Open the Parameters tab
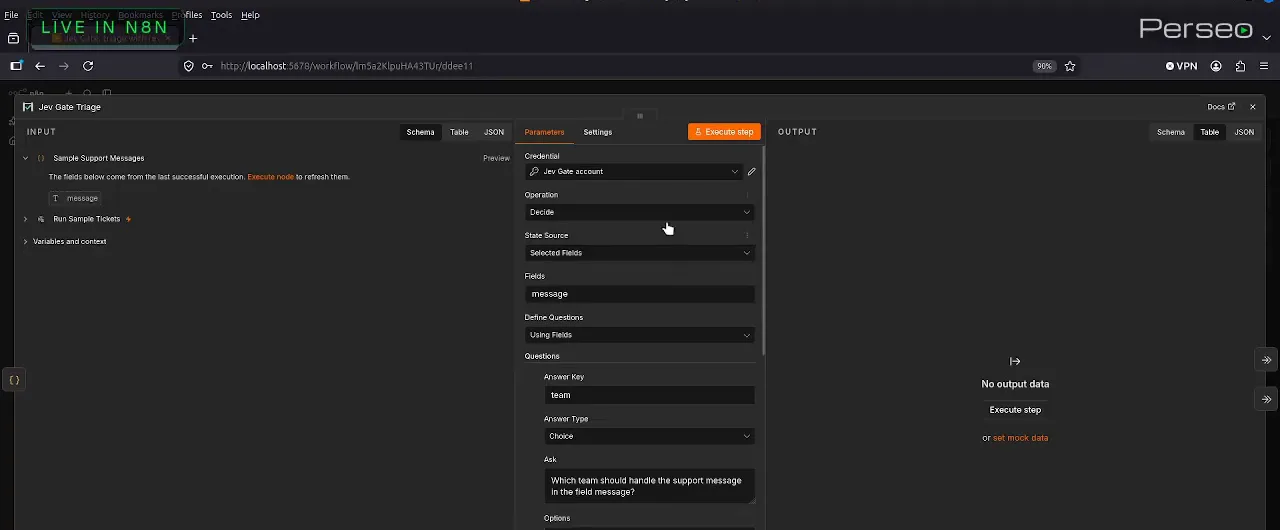The image size is (1280, 530). click(x=544, y=132)
